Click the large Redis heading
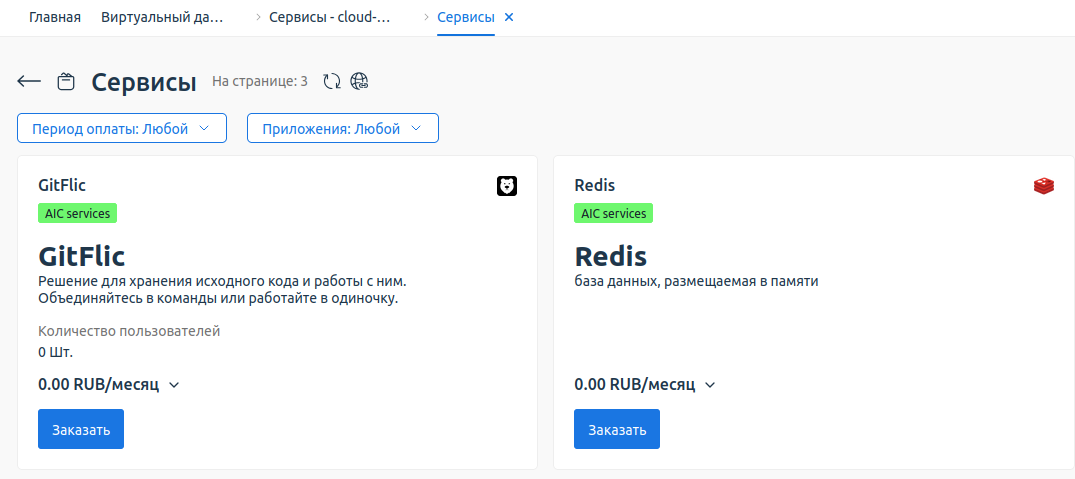Image resolution: width=1075 pixels, height=479 pixels. click(611, 256)
